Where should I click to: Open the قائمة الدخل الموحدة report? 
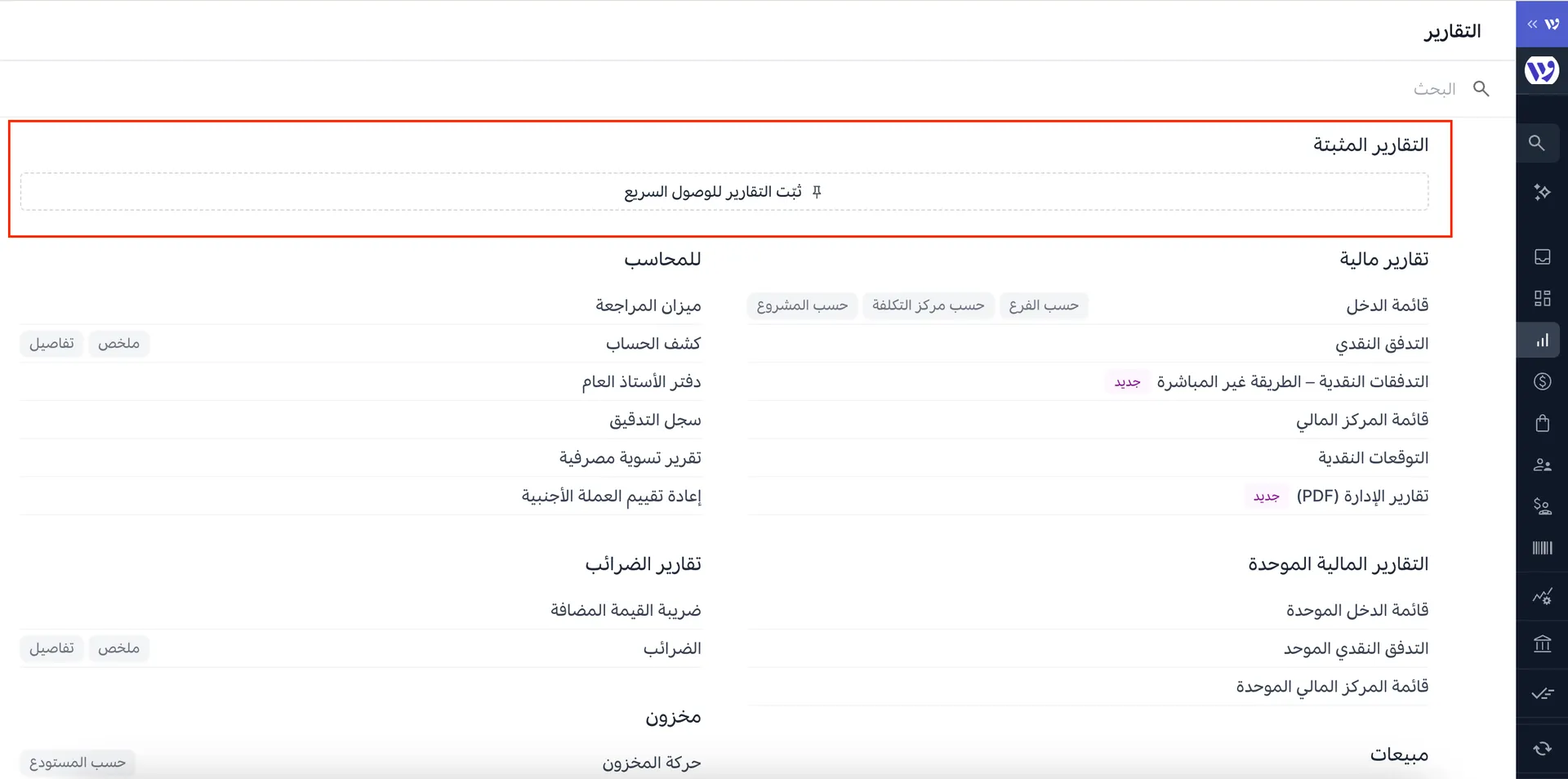pos(1357,610)
